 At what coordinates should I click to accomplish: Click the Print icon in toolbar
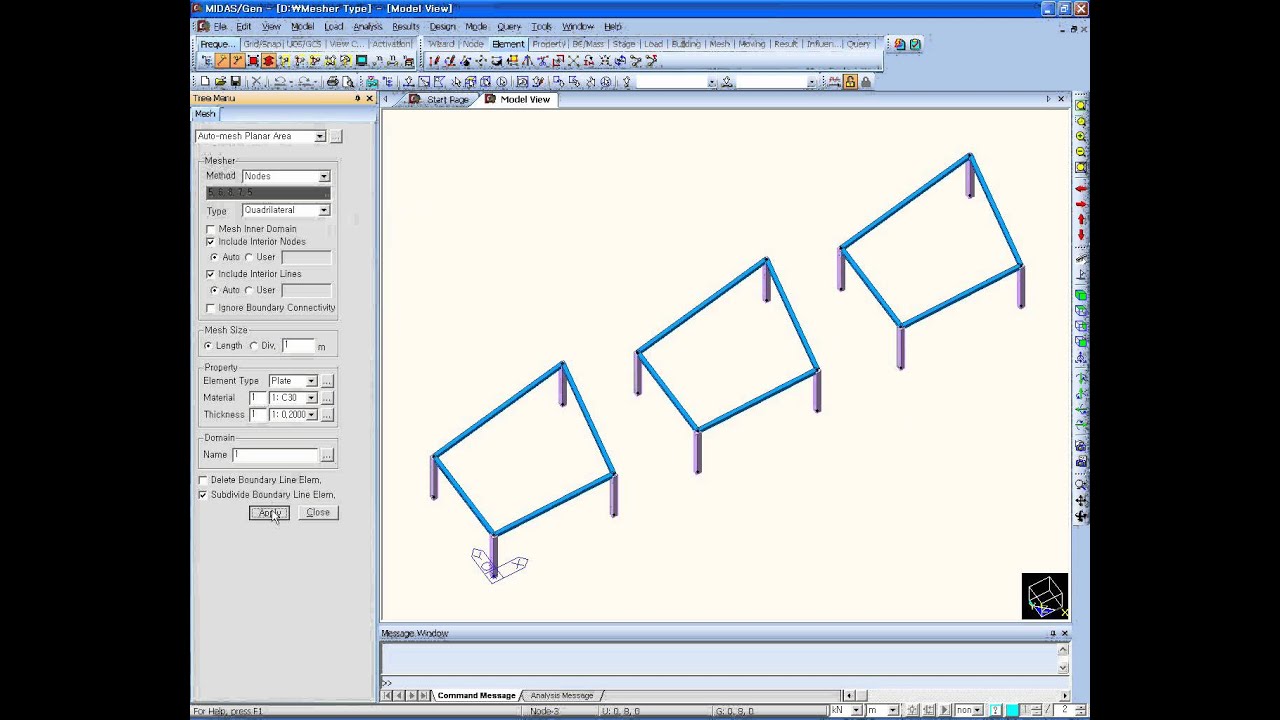333,82
